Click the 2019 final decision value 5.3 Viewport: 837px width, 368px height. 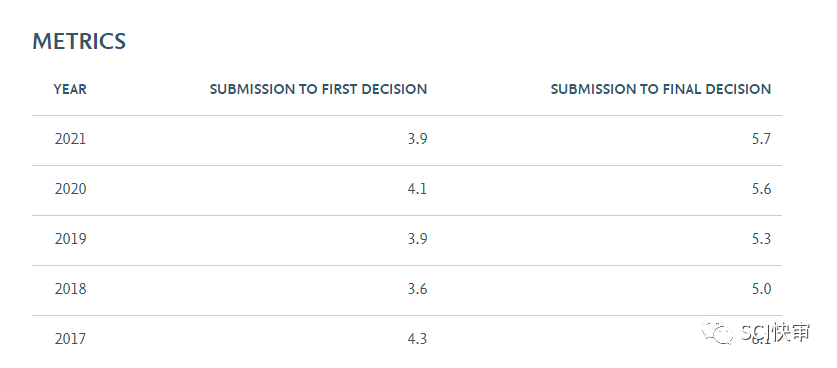click(762, 239)
